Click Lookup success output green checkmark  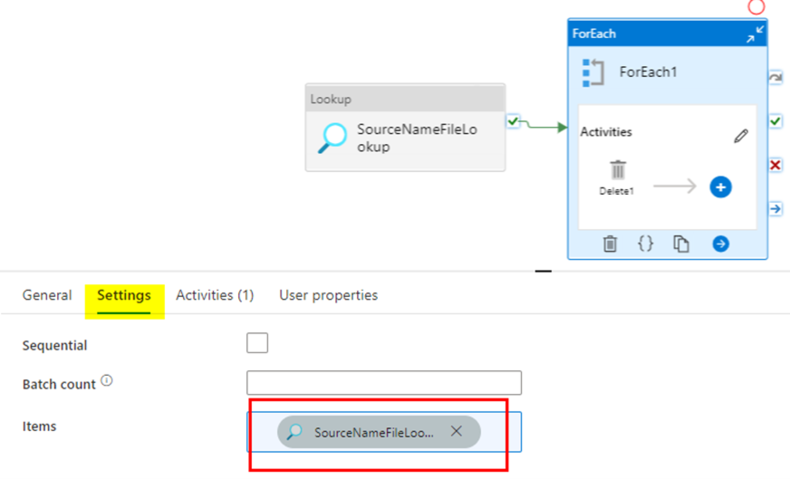(513, 121)
